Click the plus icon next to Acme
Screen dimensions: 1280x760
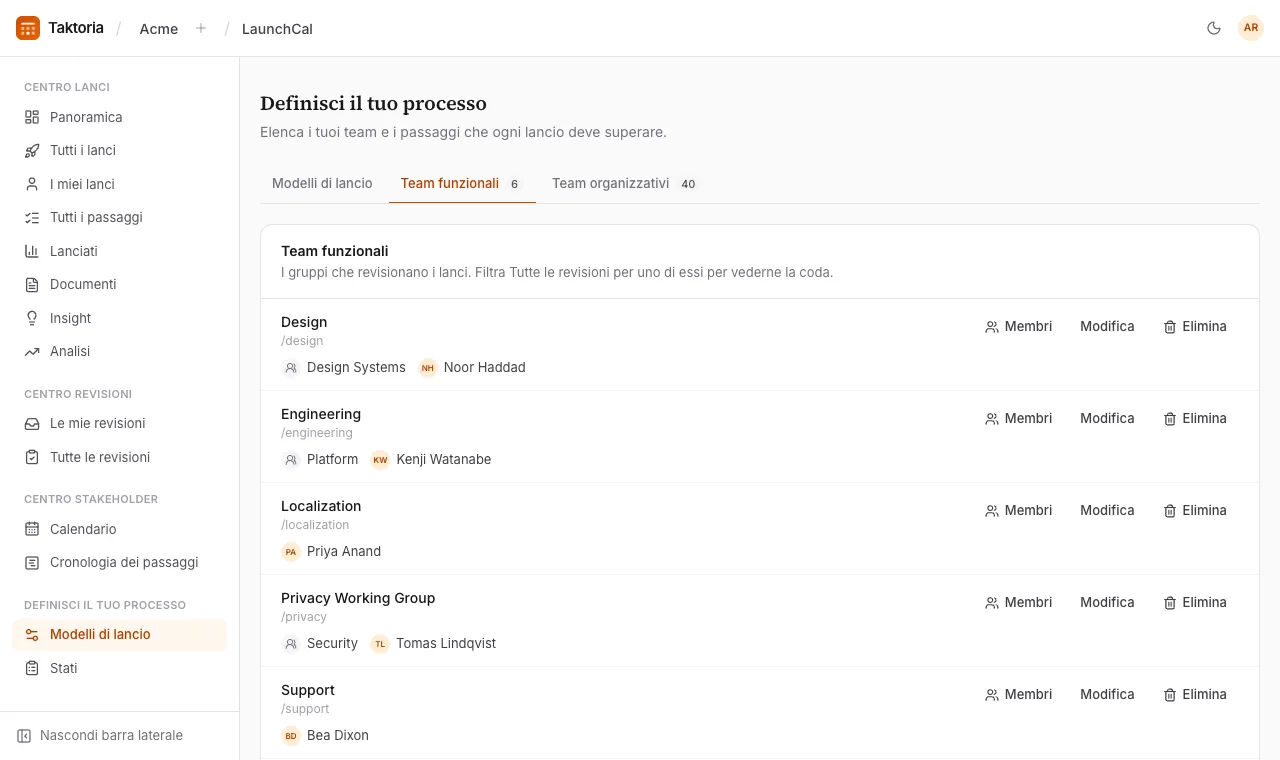[x=201, y=28]
